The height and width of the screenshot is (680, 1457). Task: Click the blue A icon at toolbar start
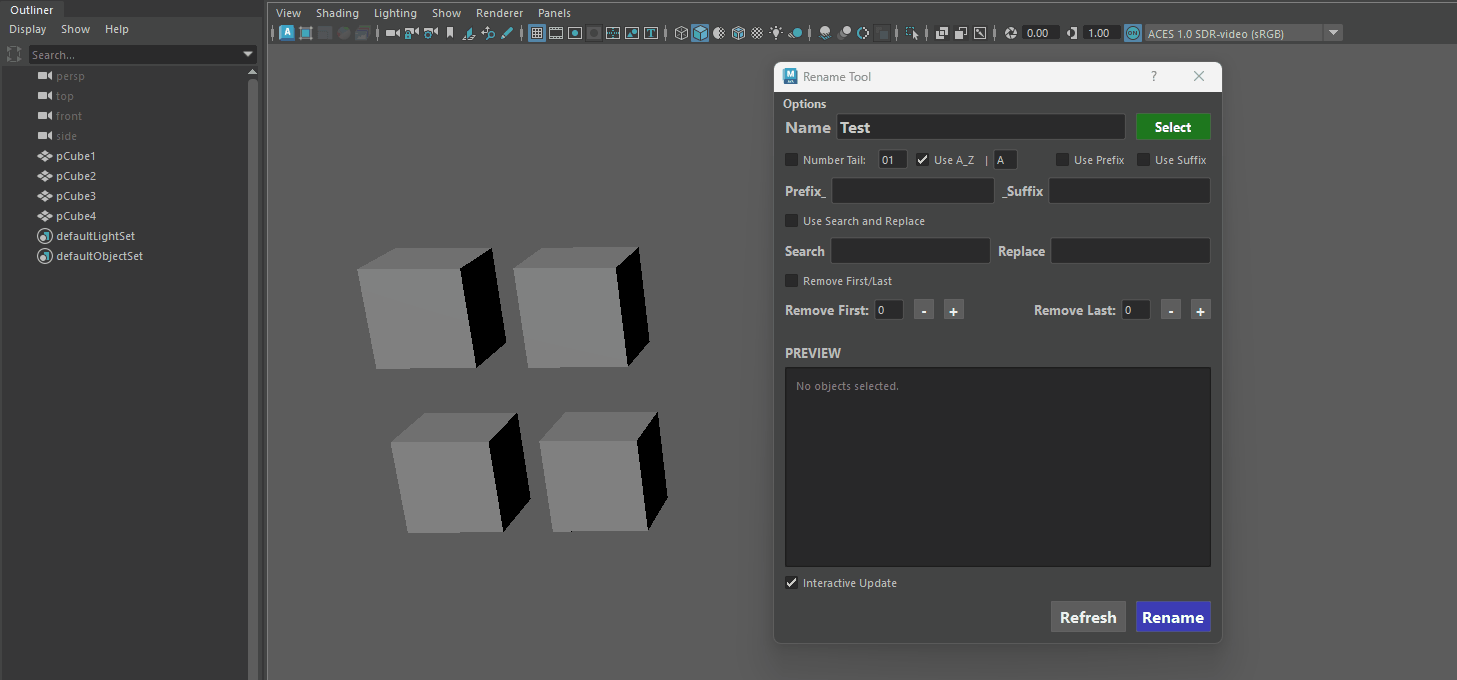(287, 33)
